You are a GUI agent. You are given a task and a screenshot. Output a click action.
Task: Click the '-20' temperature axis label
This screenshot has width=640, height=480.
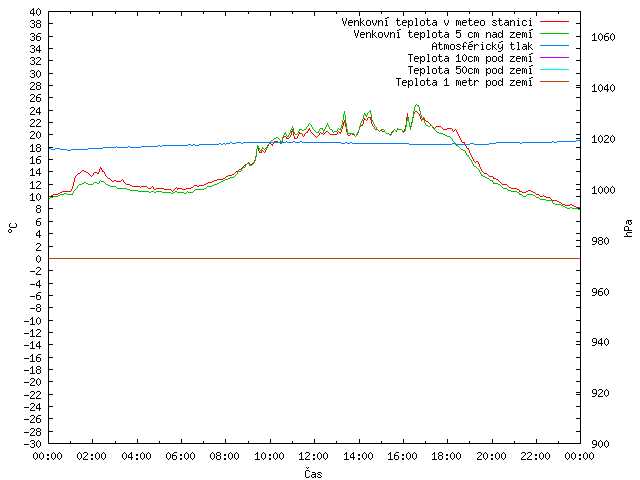32,382
